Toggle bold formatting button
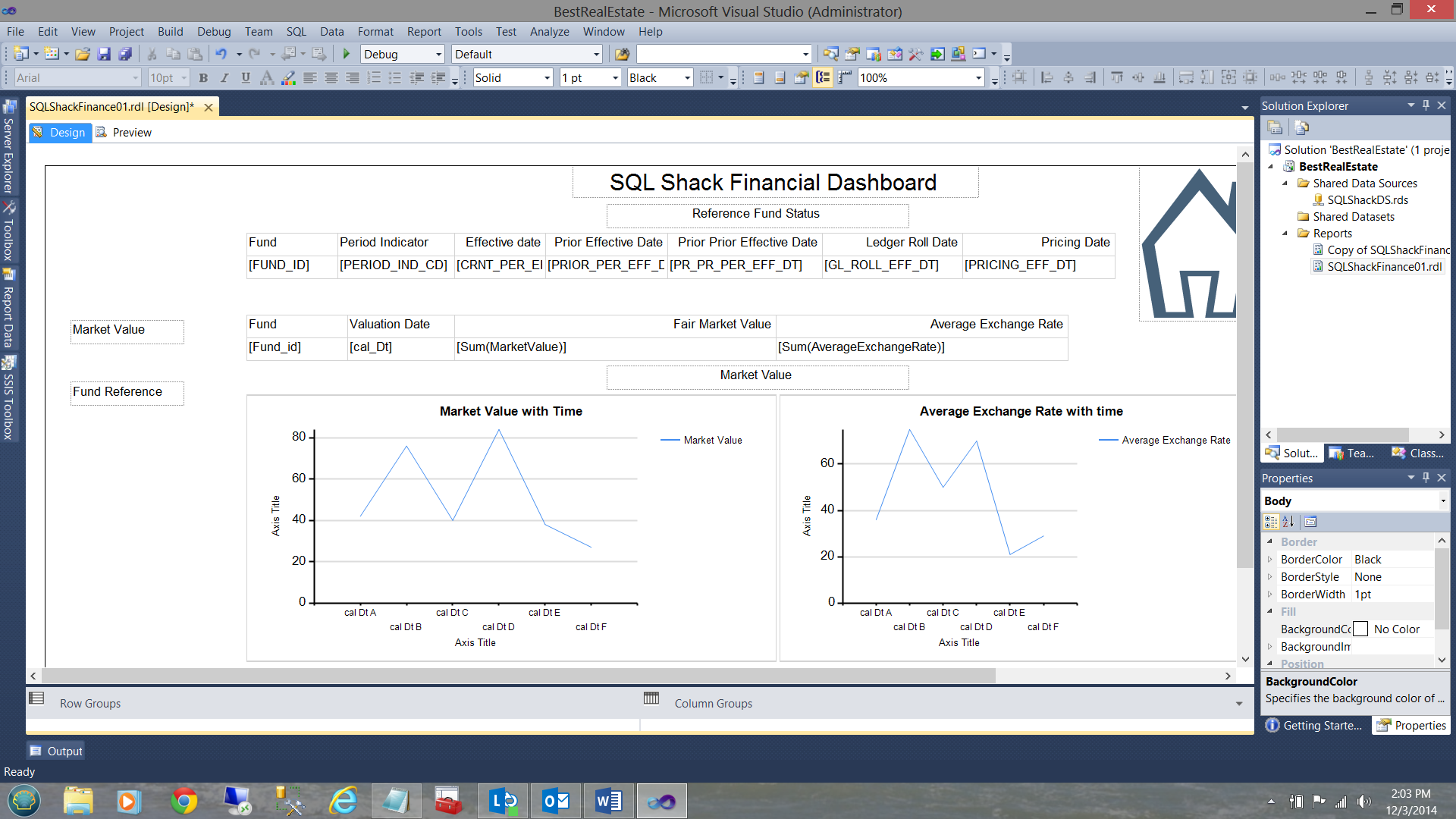1456x819 pixels. pos(203,77)
